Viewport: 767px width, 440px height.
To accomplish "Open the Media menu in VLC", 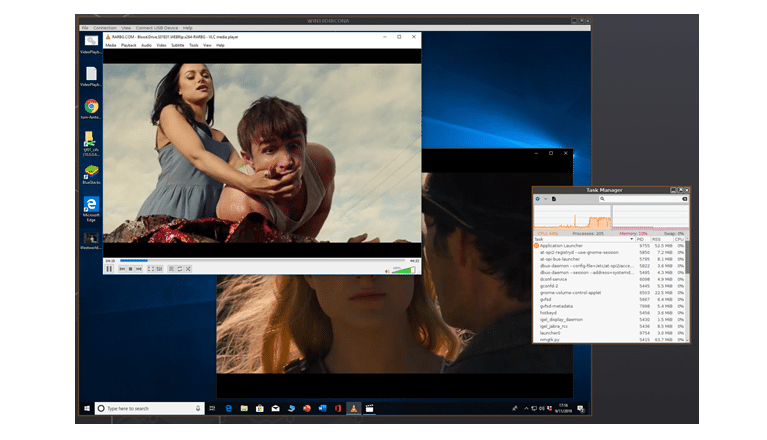I will [x=111, y=45].
